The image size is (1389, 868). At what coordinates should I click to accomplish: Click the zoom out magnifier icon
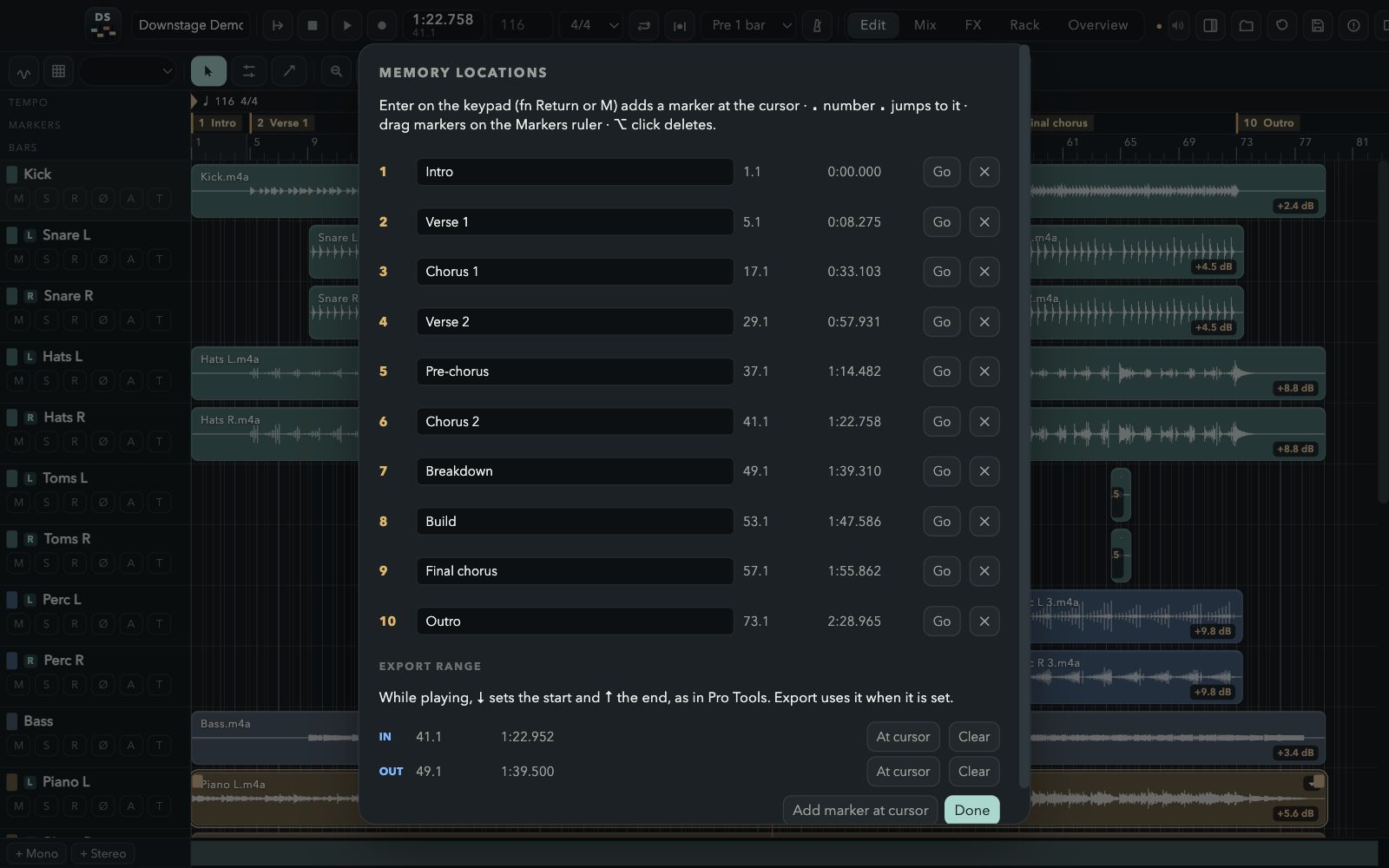coord(337,71)
